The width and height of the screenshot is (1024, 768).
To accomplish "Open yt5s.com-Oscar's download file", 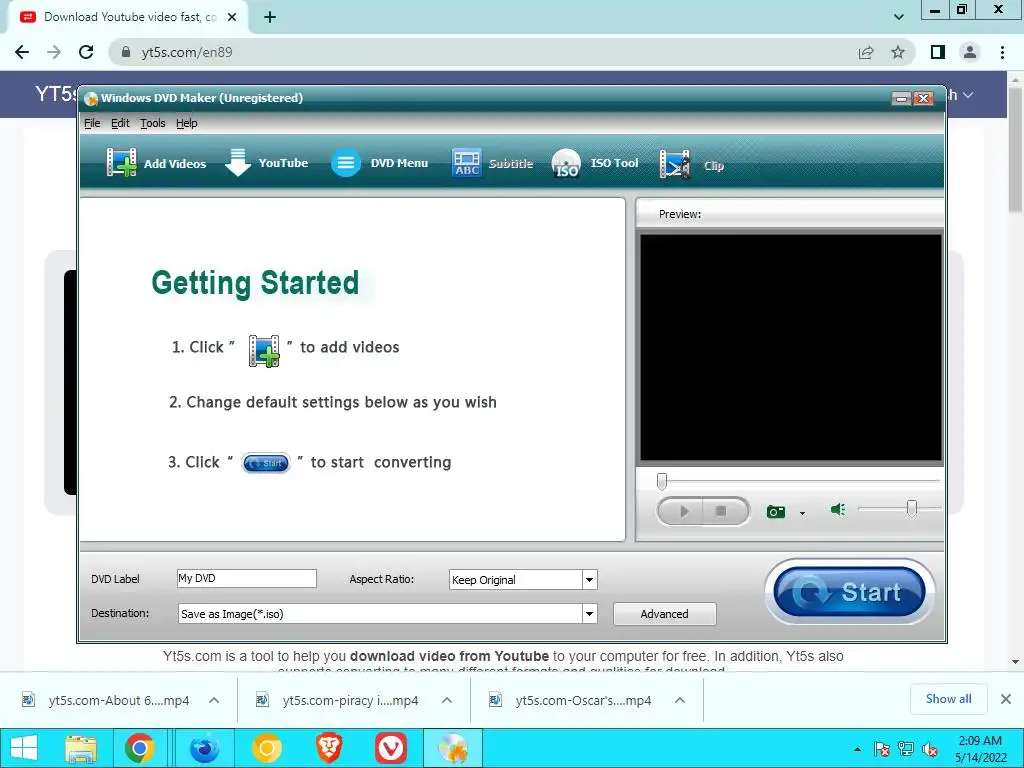I will point(570,700).
